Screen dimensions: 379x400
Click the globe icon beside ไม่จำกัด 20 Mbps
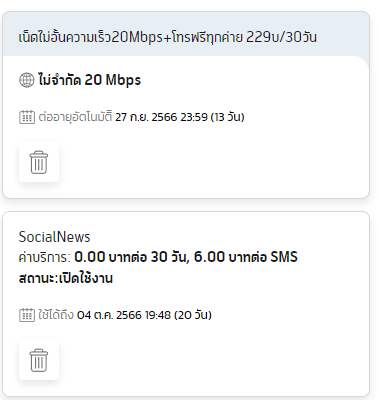coord(27,80)
